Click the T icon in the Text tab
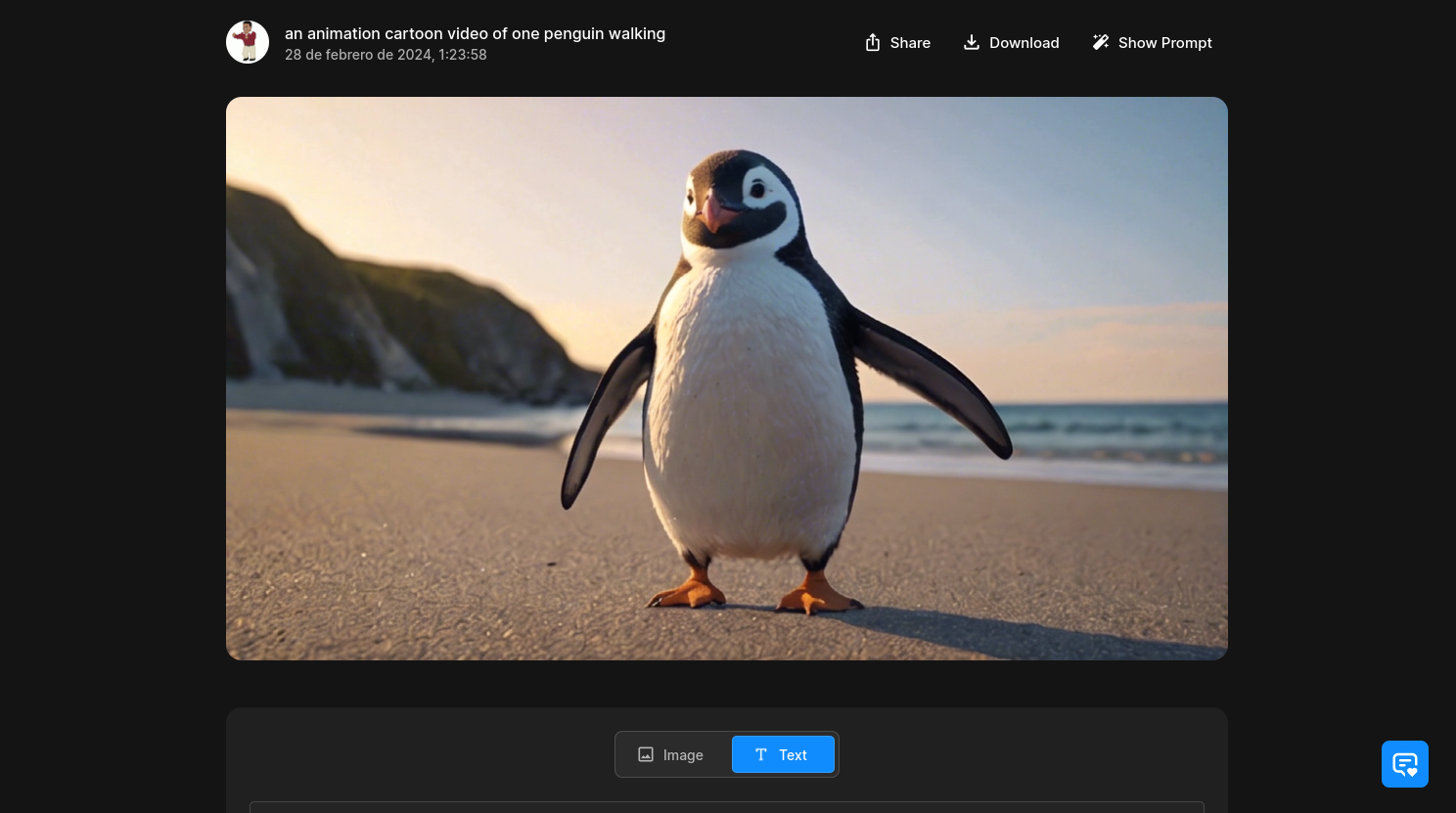Screen dimensions: 1456x813 point(761,754)
